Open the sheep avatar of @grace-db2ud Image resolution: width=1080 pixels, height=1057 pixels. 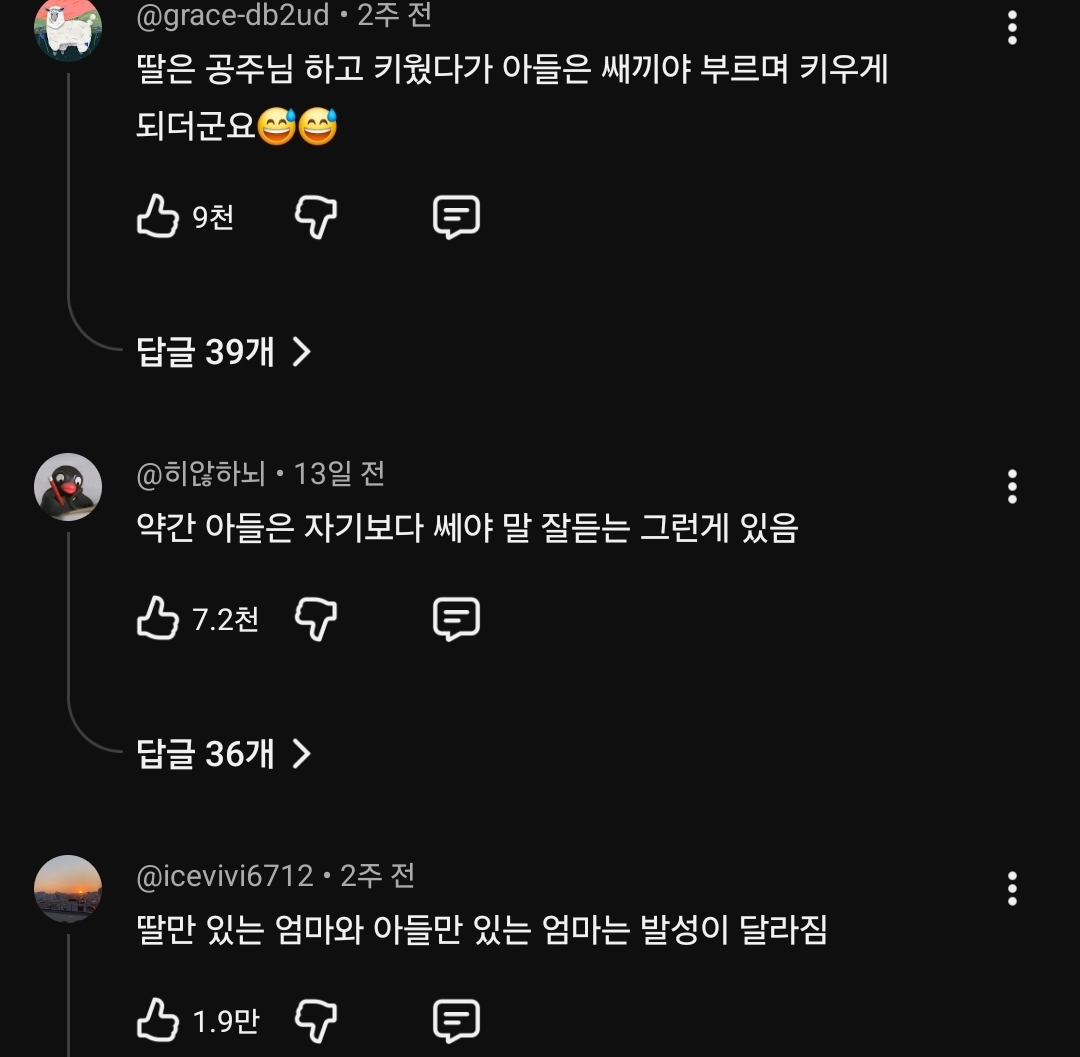click(68, 29)
